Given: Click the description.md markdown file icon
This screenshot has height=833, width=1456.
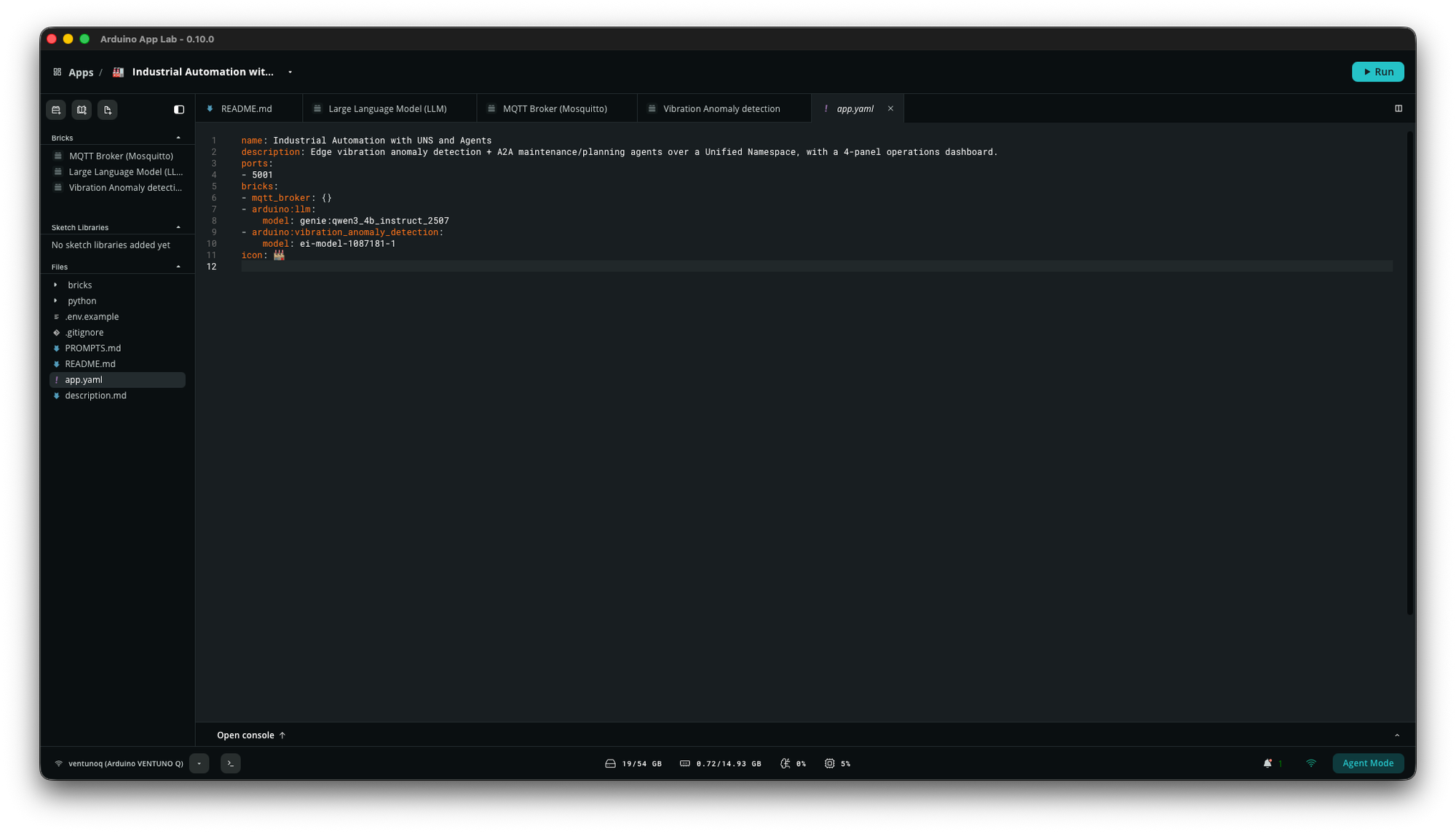Looking at the screenshot, I should (56, 396).
